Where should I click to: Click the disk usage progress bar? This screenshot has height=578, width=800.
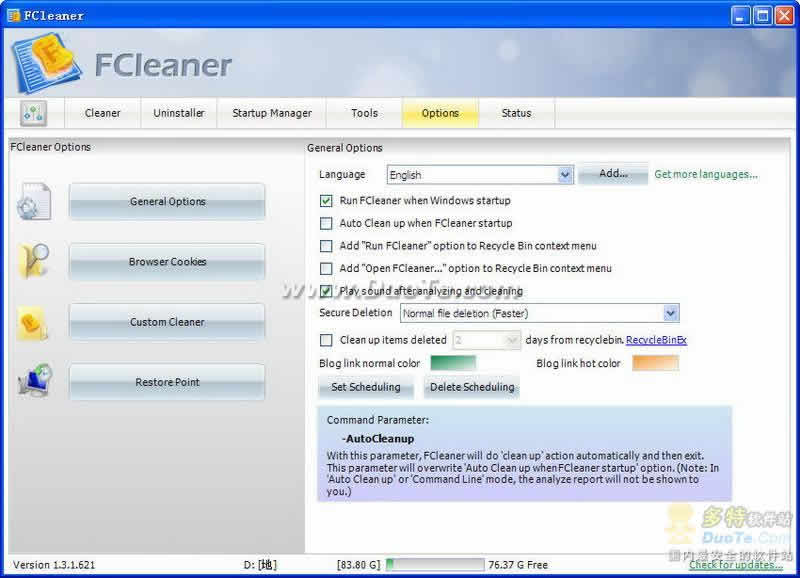click(x=435, y=564)
